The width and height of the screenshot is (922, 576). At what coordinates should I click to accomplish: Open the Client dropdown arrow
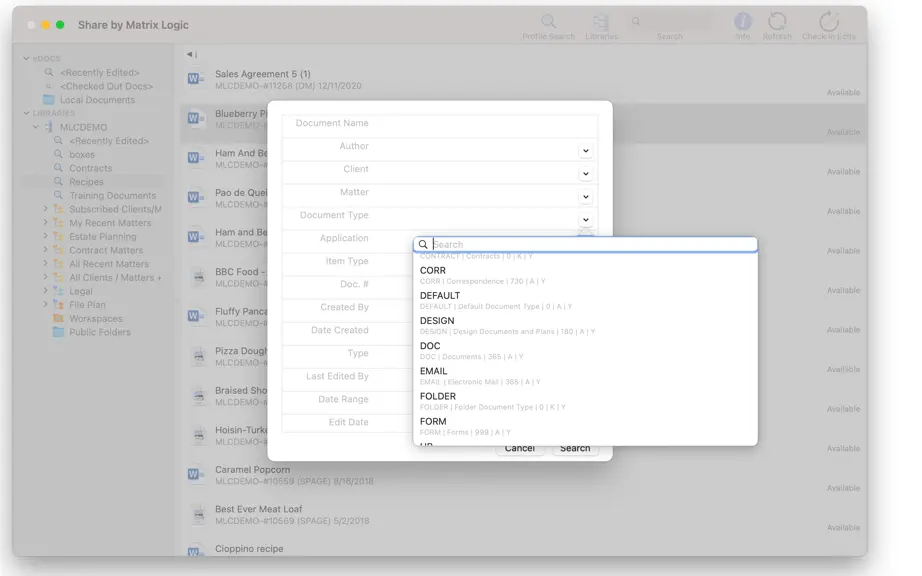point(585,174)
